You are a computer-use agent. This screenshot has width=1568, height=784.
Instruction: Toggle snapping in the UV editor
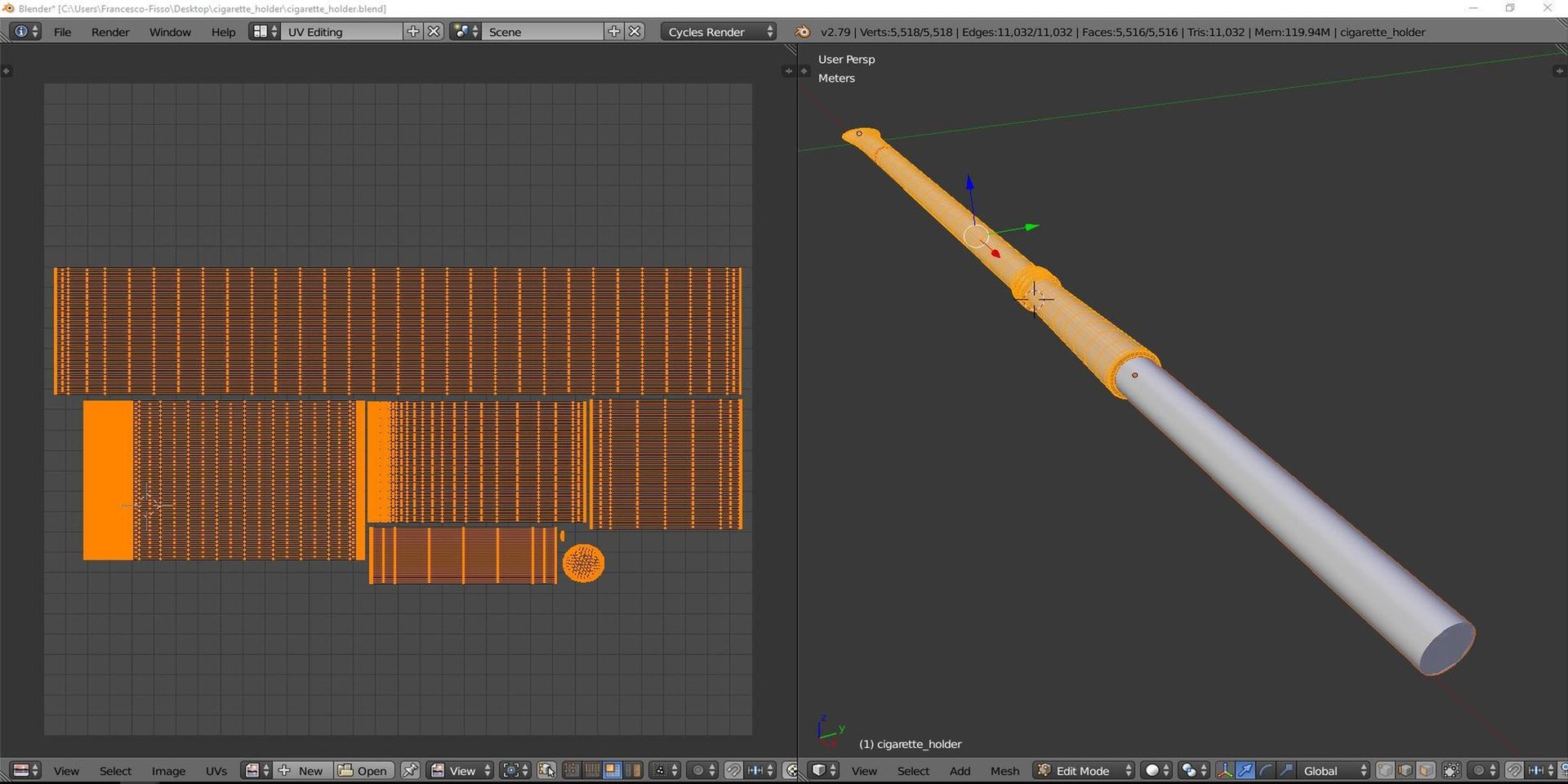[733, 770]
